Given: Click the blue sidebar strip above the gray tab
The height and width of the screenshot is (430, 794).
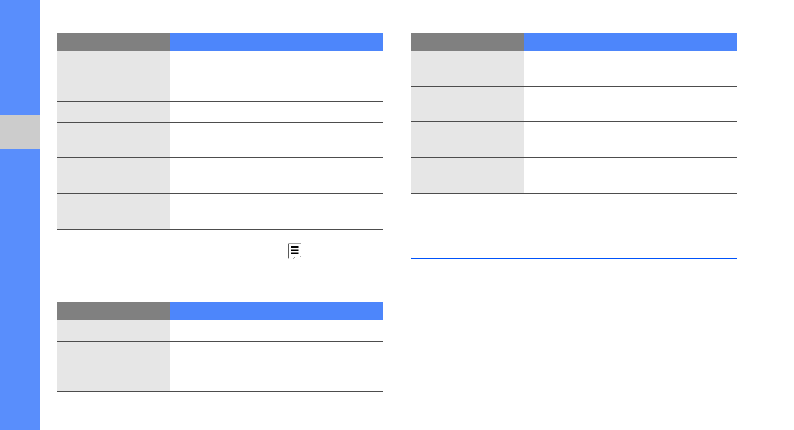Looking at the screenshot, I should (20, 57).
